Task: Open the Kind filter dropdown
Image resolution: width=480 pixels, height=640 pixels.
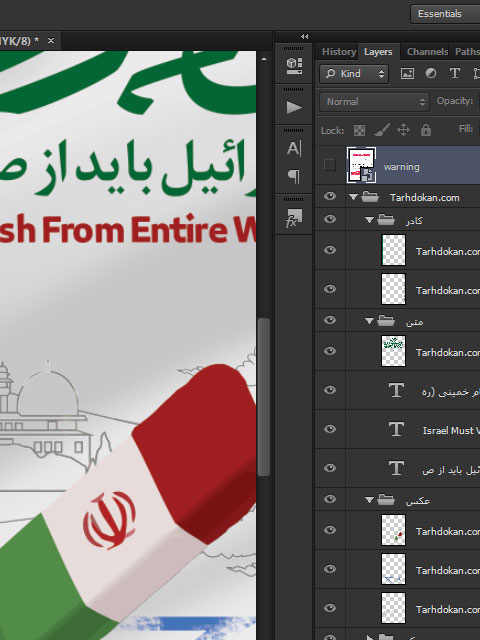Action: 354,74
